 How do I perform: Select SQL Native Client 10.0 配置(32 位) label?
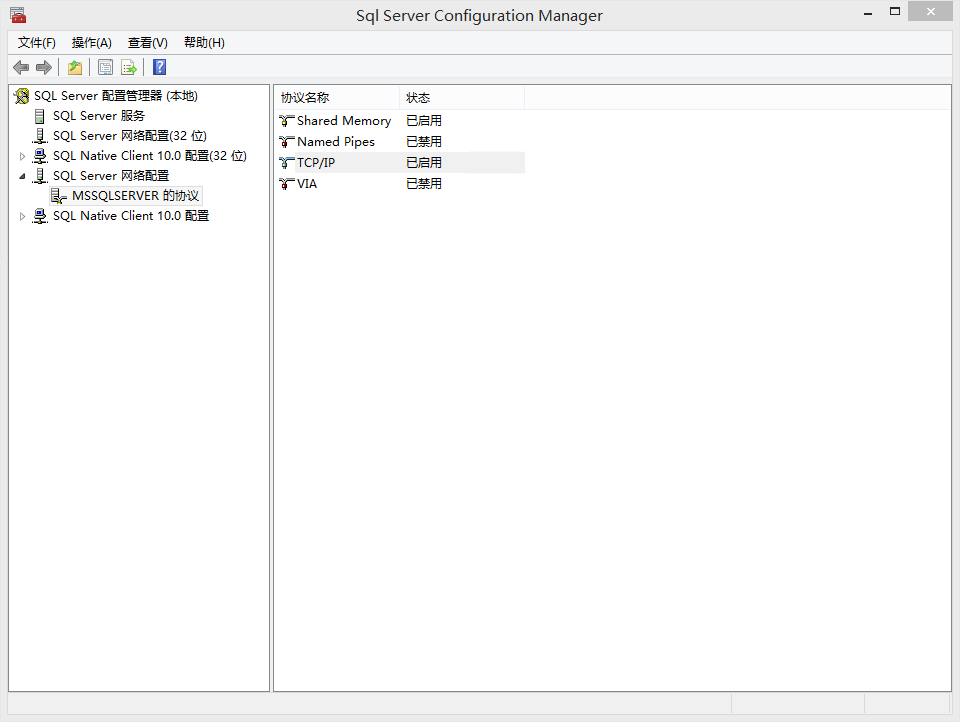coord(150,156)
